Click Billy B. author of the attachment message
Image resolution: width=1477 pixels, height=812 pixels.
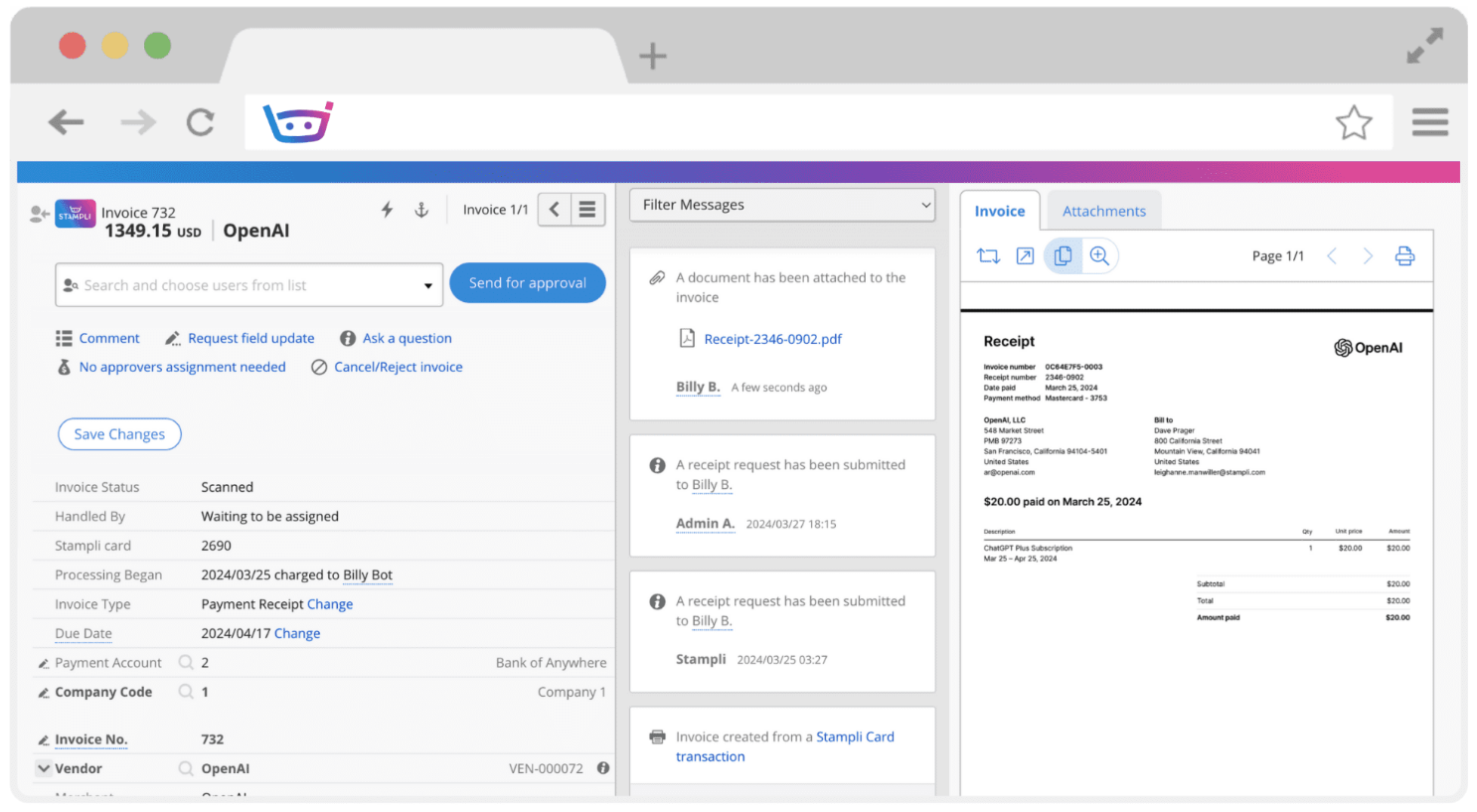[698, 387]
